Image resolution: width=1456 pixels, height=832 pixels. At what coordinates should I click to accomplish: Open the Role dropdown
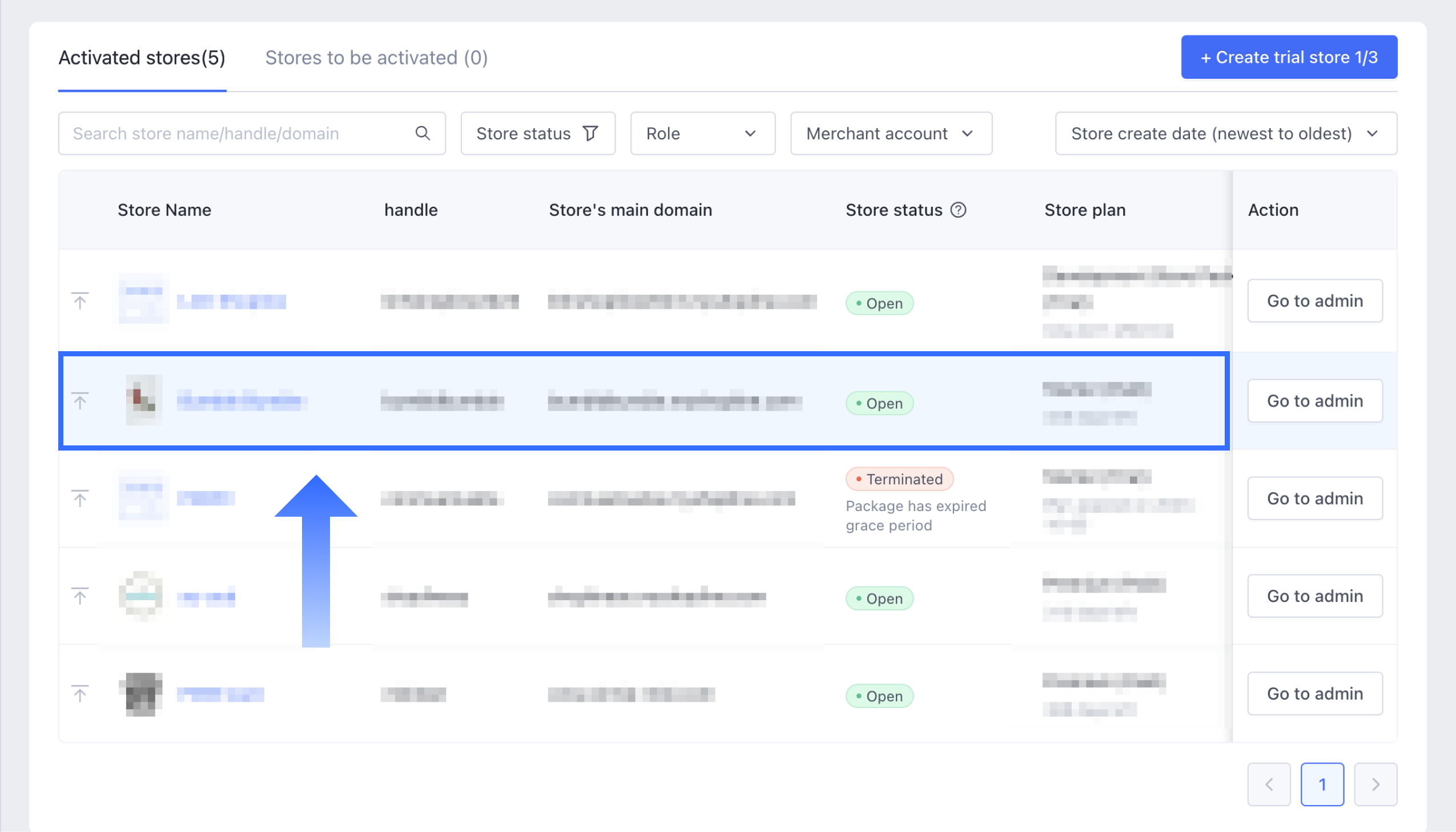coord(702,133)
